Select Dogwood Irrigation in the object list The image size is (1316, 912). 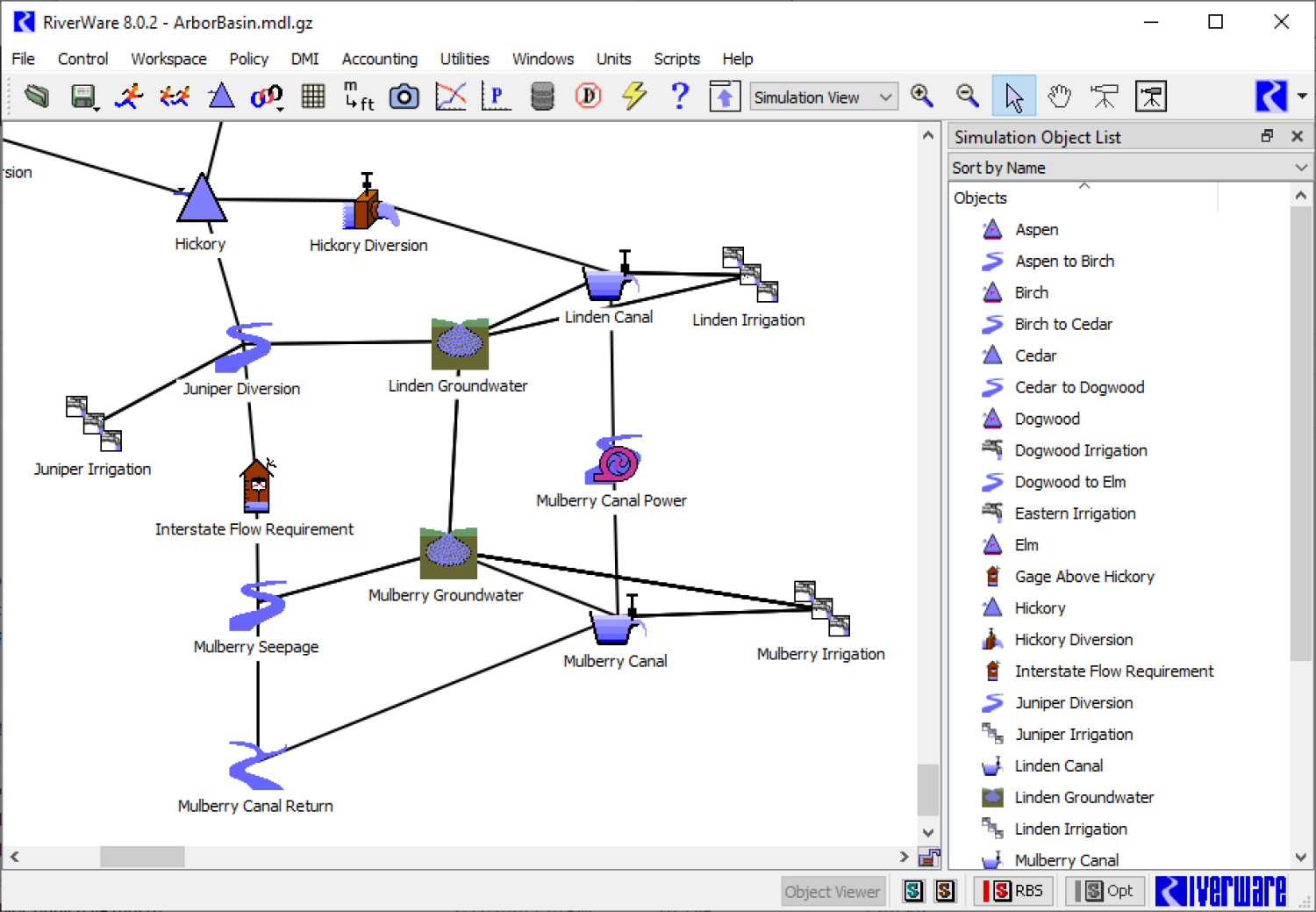1080,451
